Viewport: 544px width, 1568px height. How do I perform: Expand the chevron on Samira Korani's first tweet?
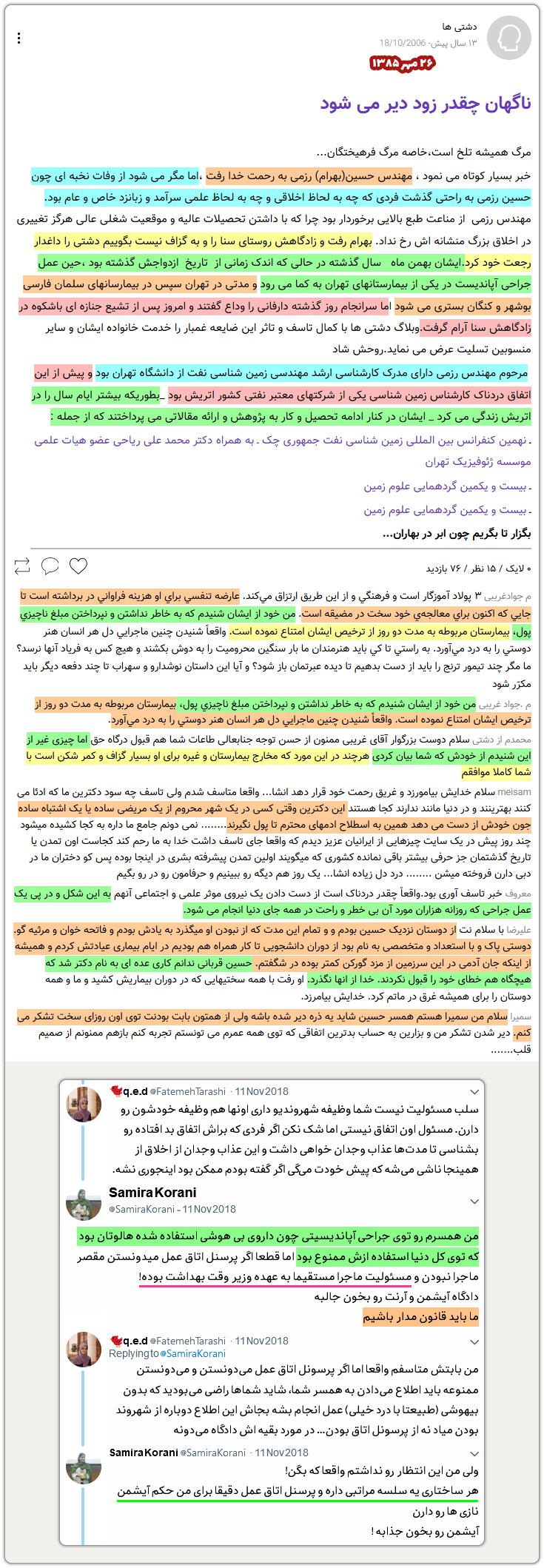coord(474,1201)
